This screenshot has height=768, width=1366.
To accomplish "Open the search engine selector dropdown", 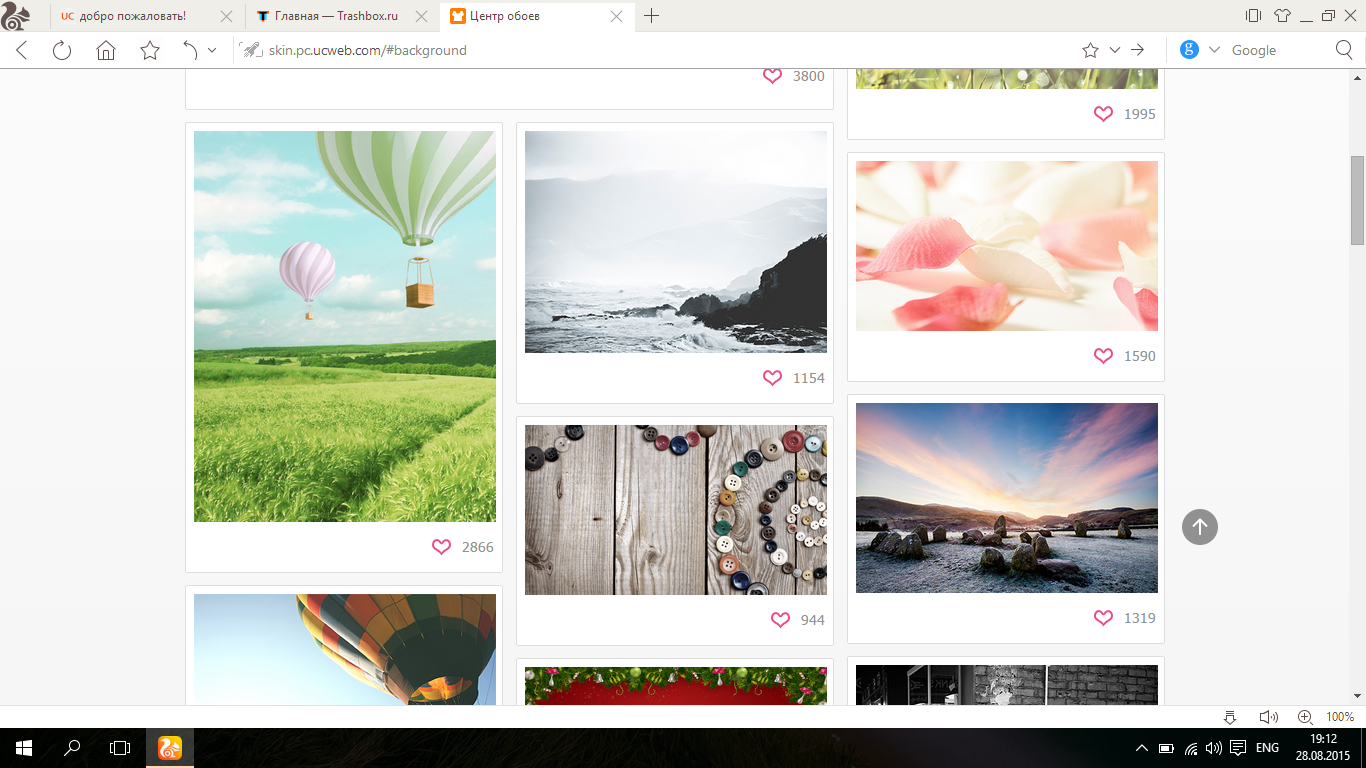I will pos(1214,50).
